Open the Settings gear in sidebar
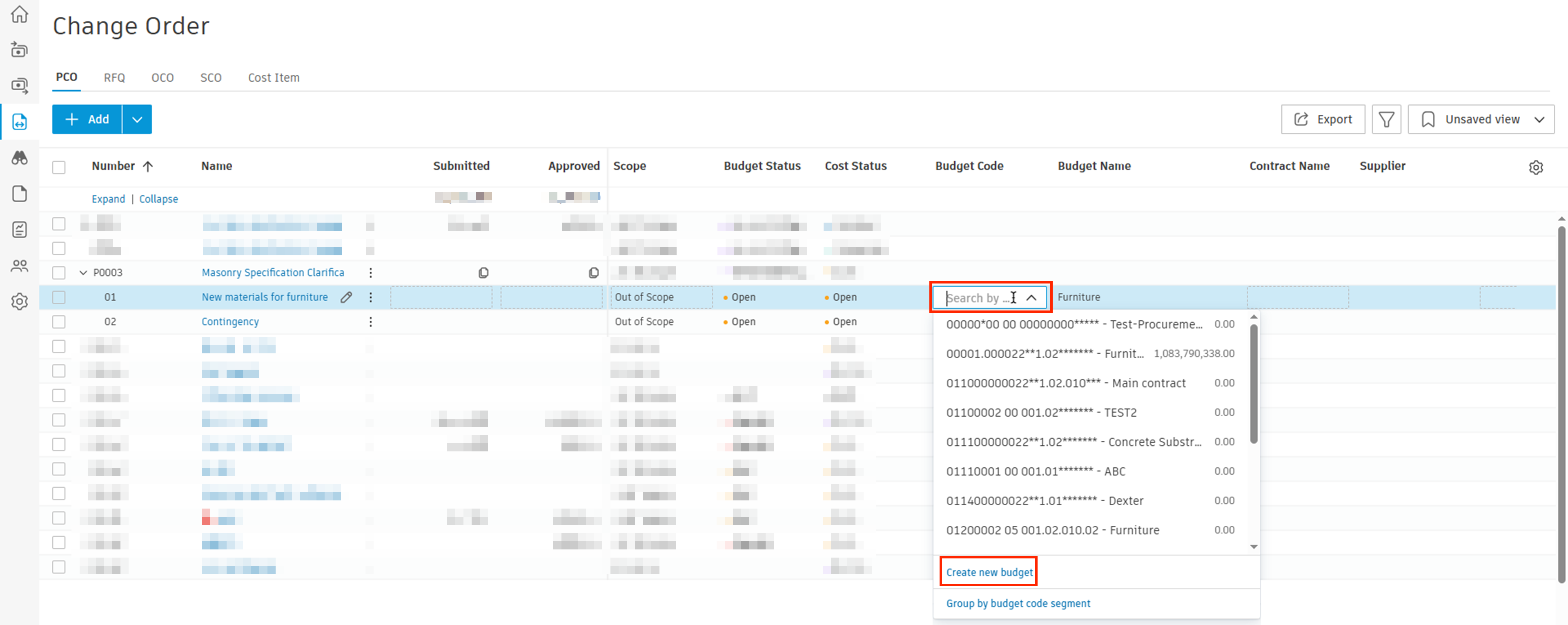The height and width of the screenshot is (625, 1568). [20, 301]
